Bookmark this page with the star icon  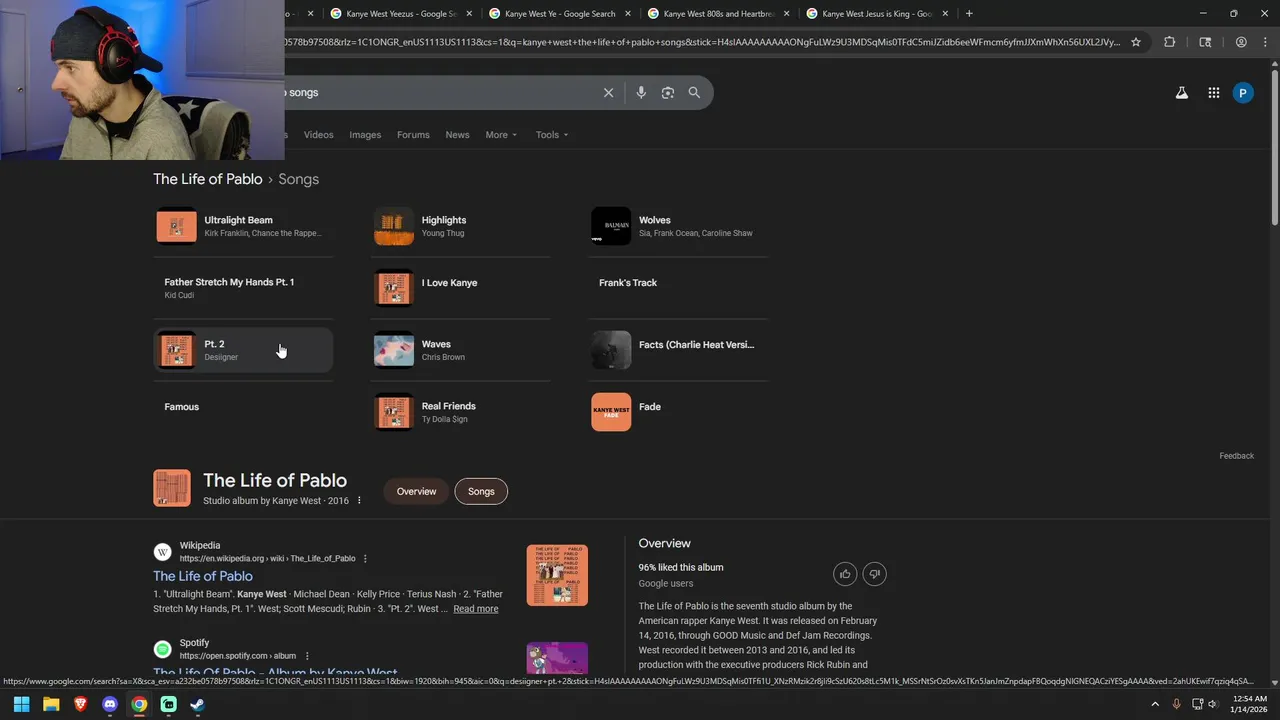[1136, 42]
